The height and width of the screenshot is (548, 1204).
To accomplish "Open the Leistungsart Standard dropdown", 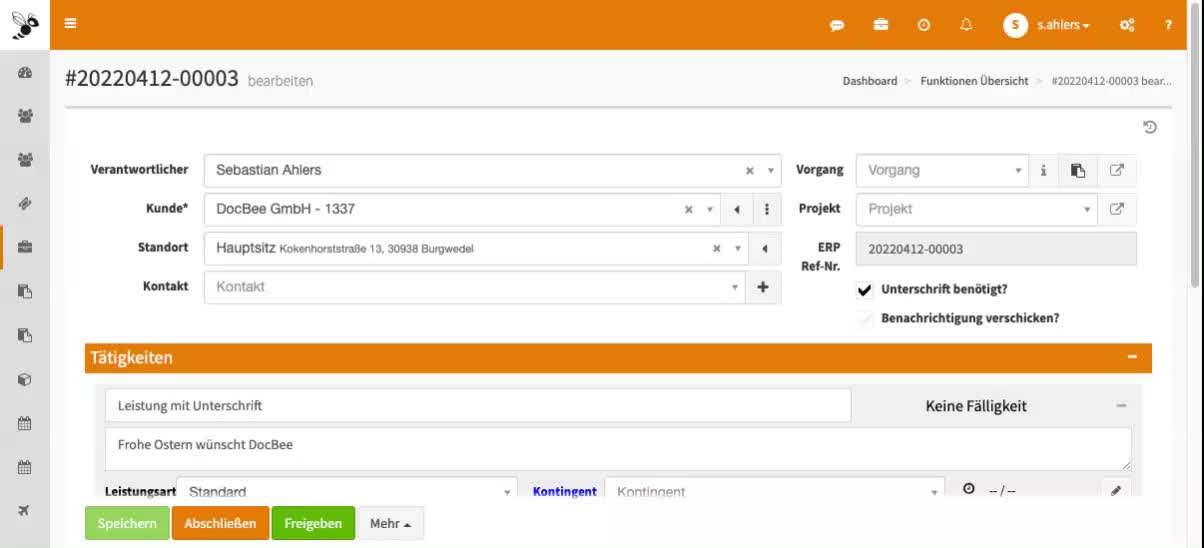I will (347, 491).
